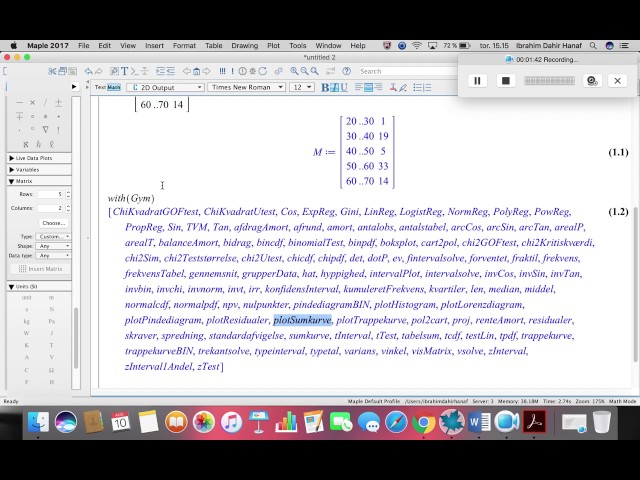Go forward with the right arrow icon
Viewport: 640px width, 480px height.
[x=207, y=71]
